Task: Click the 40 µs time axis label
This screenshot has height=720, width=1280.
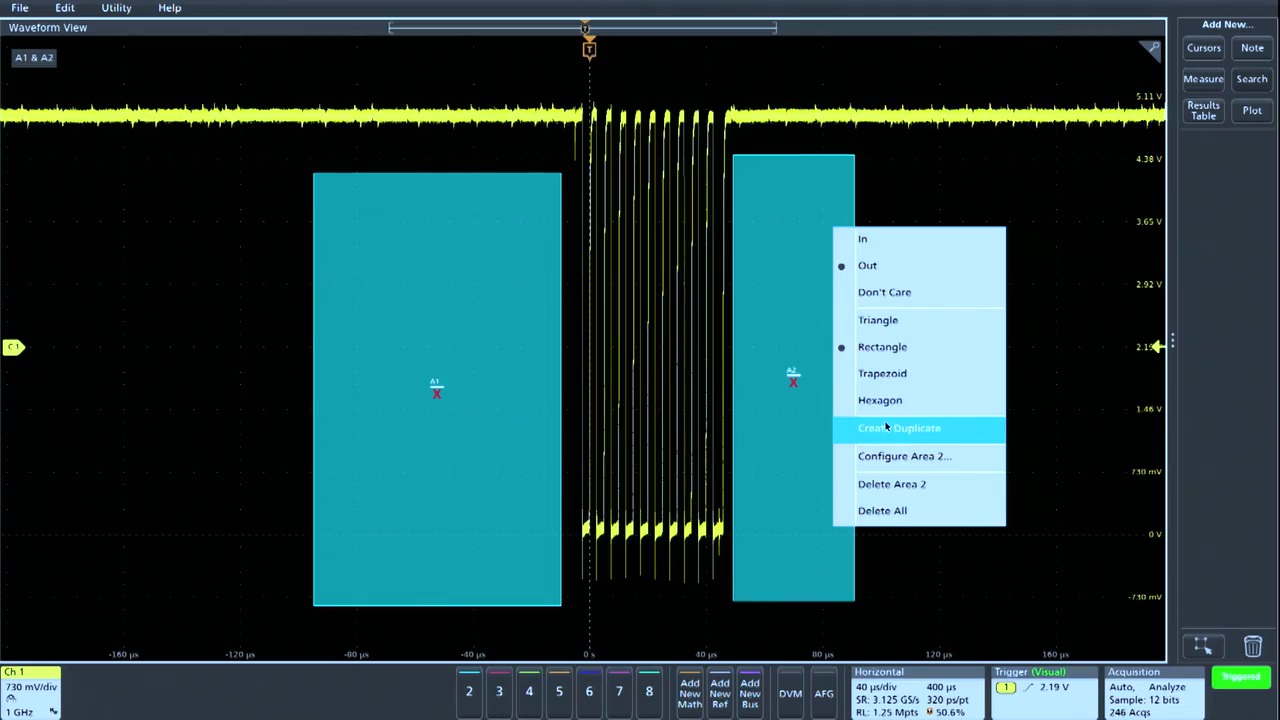Action: (x=706, y=655)
